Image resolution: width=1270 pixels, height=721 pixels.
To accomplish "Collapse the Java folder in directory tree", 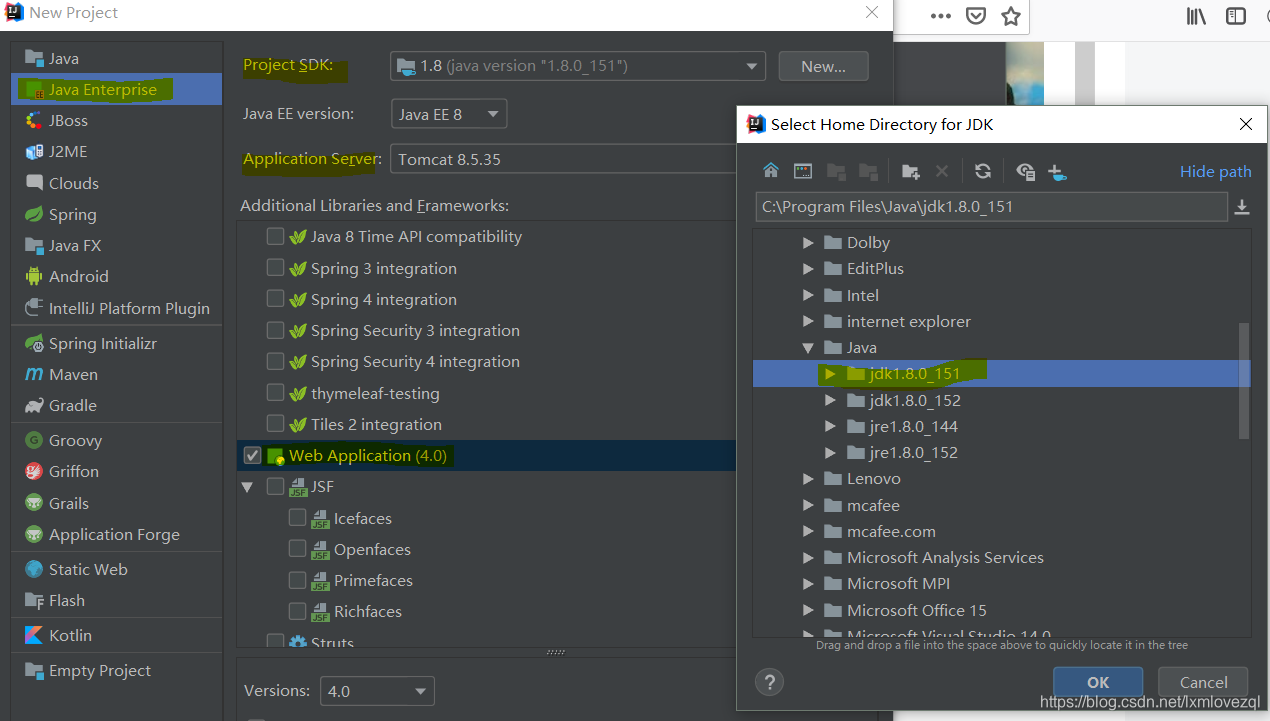I will (808, 348).
